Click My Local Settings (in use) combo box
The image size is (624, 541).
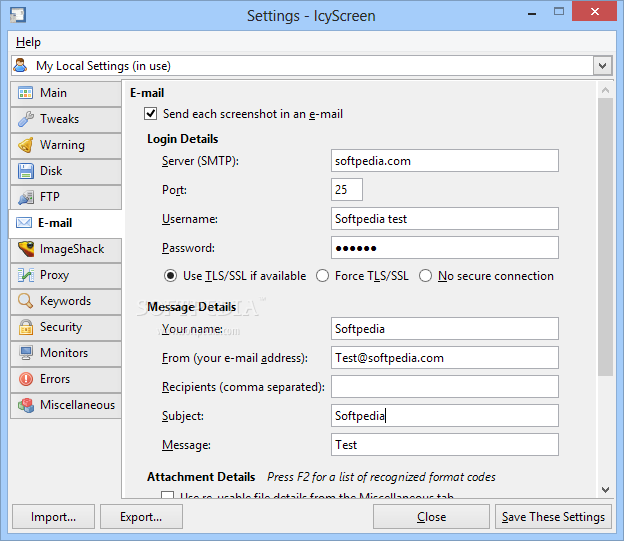coord(312,66)
